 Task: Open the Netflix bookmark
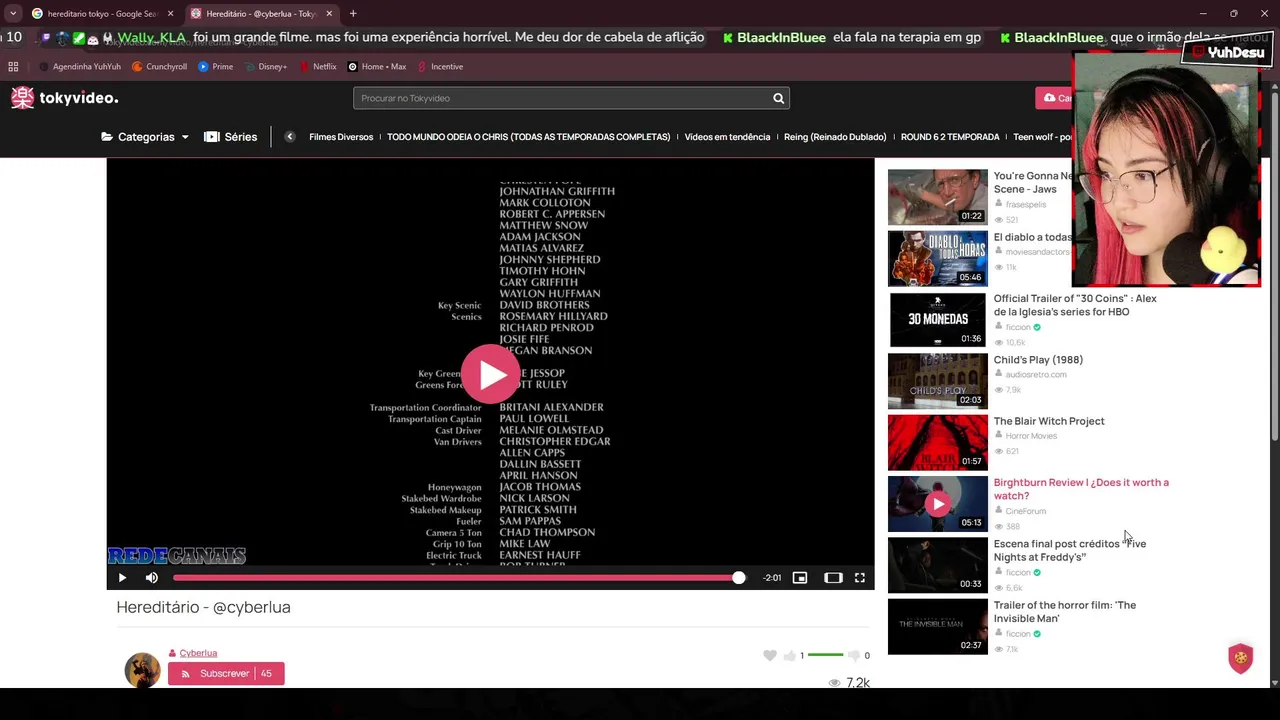317,67
